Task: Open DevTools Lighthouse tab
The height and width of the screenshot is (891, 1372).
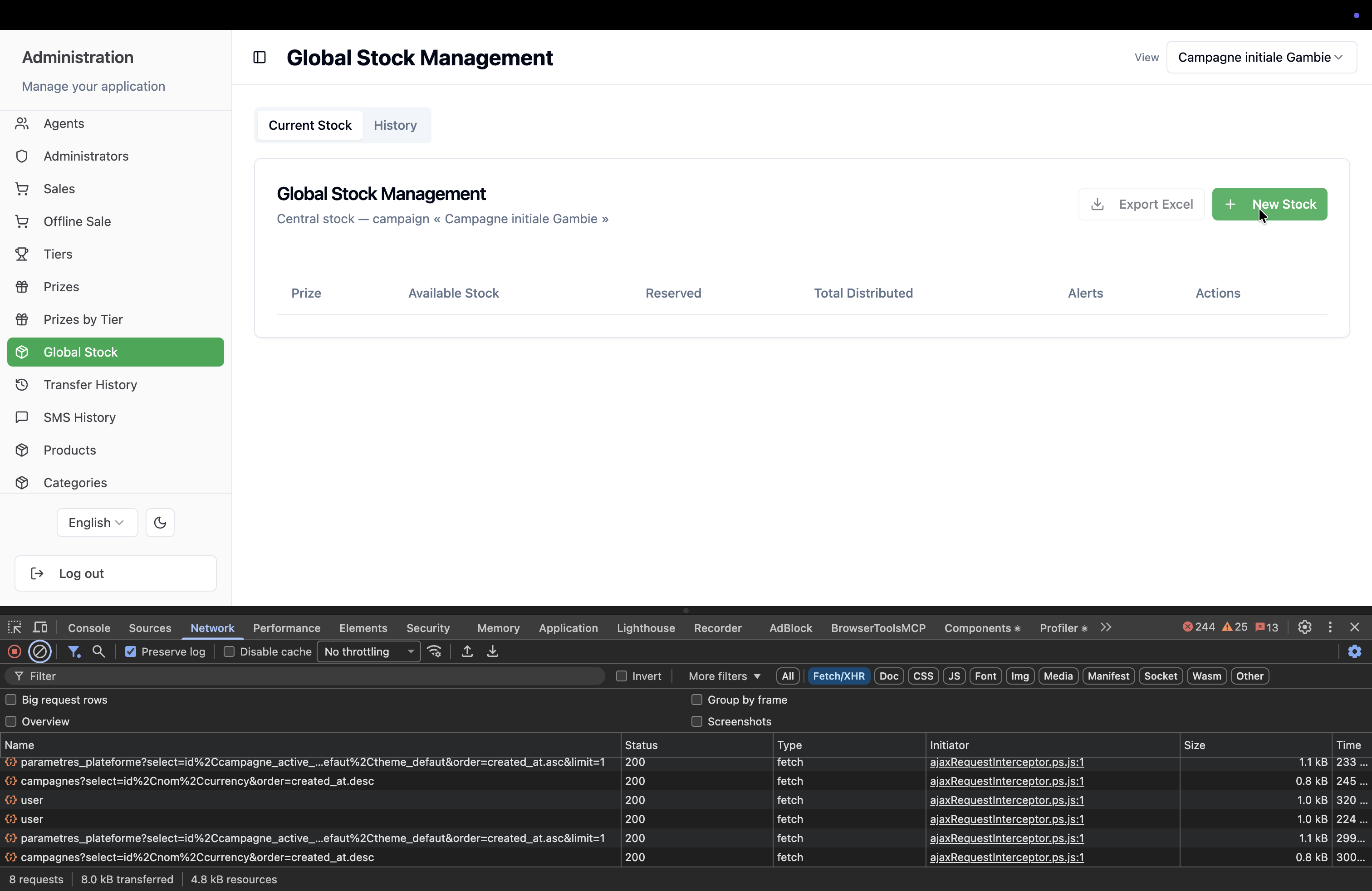Action: click(646, 627)
